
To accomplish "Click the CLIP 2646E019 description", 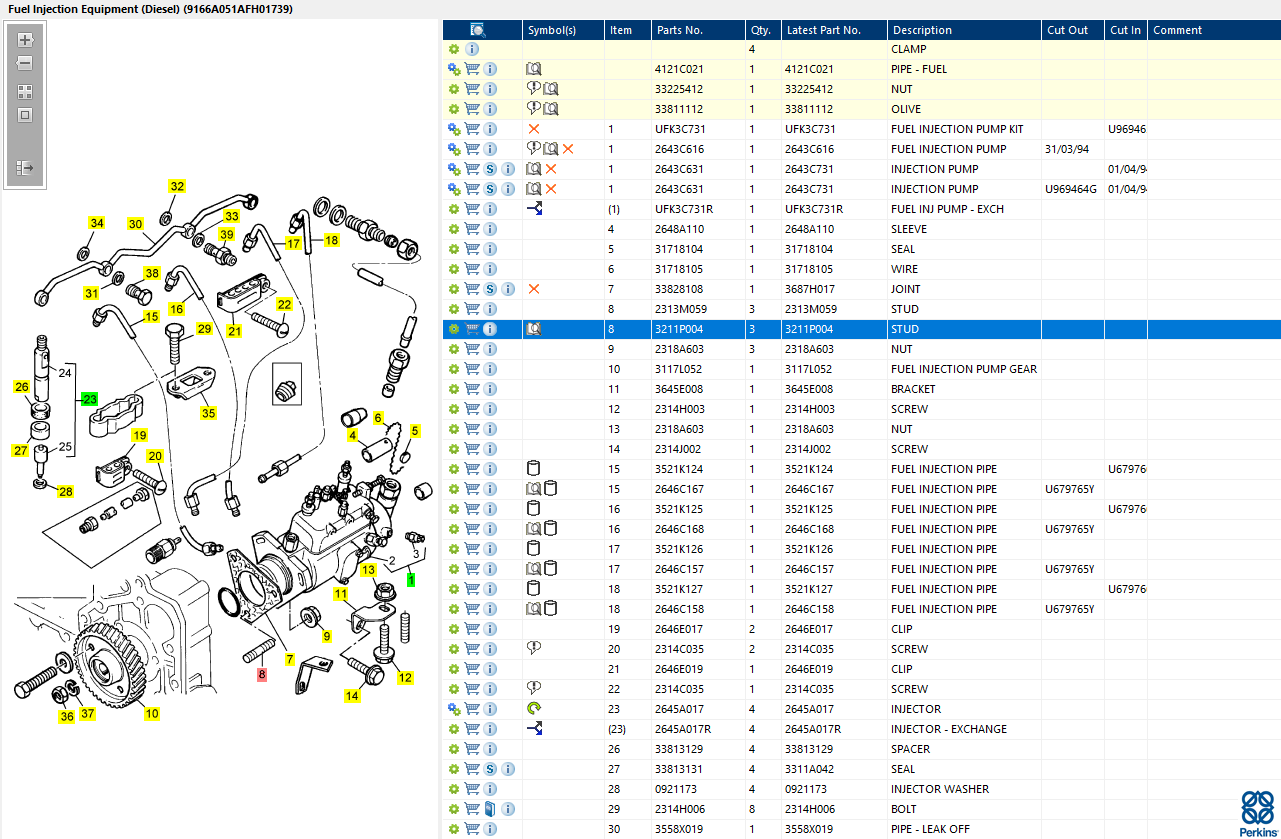I will 902,669.
